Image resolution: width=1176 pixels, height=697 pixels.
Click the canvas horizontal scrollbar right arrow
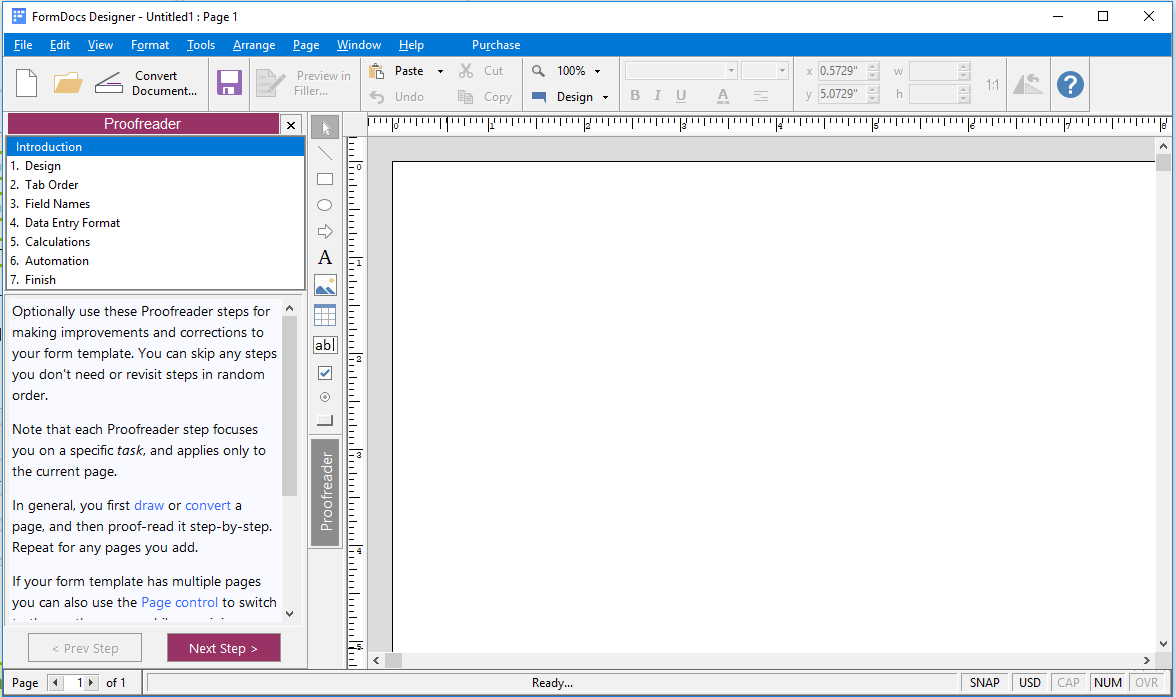click(1147, 660)
